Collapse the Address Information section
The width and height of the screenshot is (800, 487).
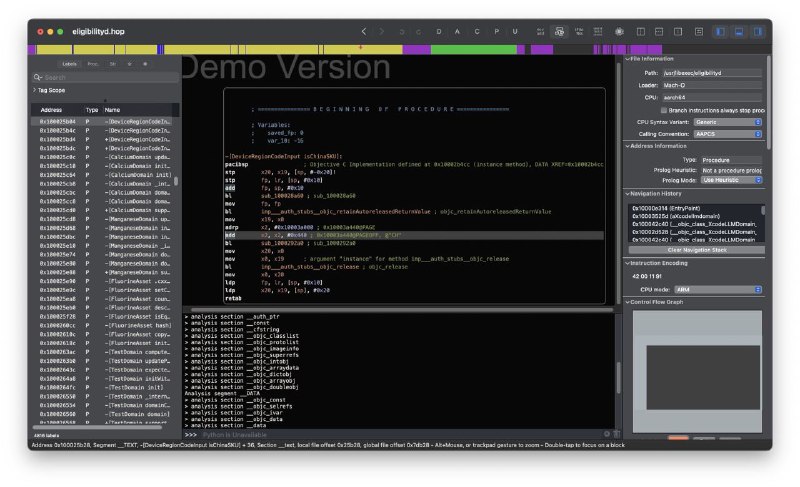click(x=628, y=146)
